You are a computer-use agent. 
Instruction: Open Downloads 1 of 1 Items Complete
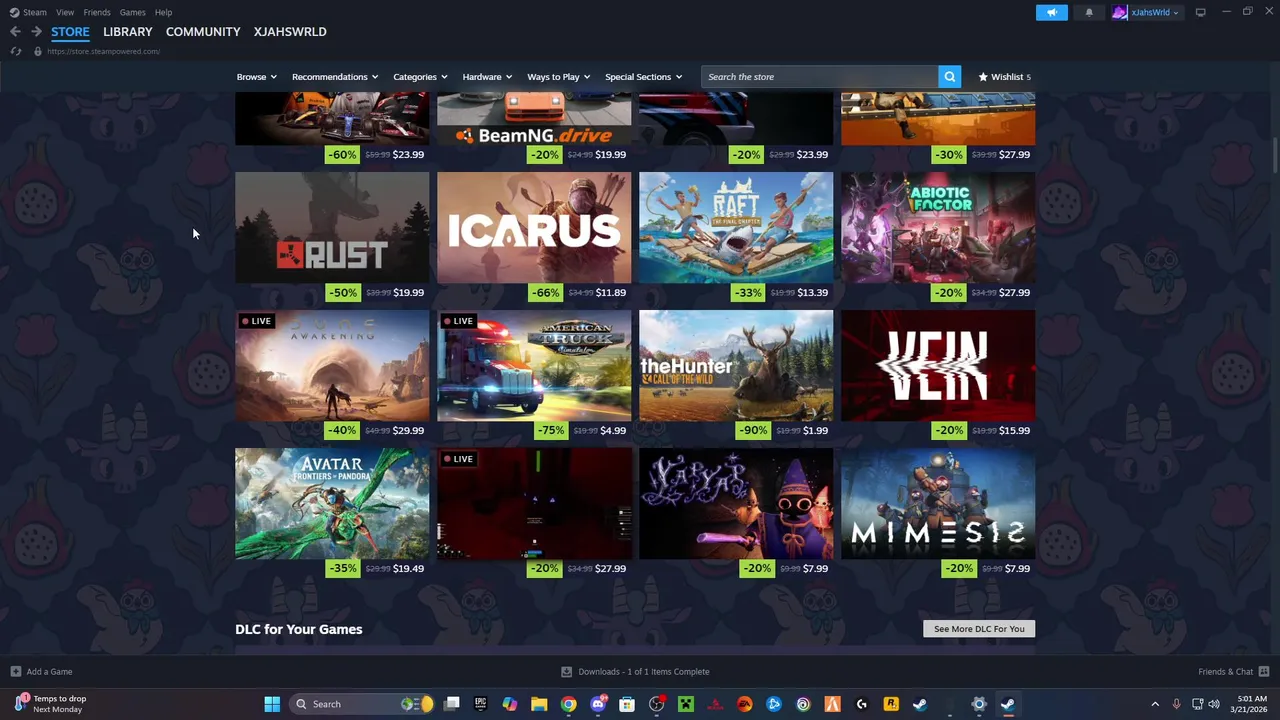(x=643, y=671)
